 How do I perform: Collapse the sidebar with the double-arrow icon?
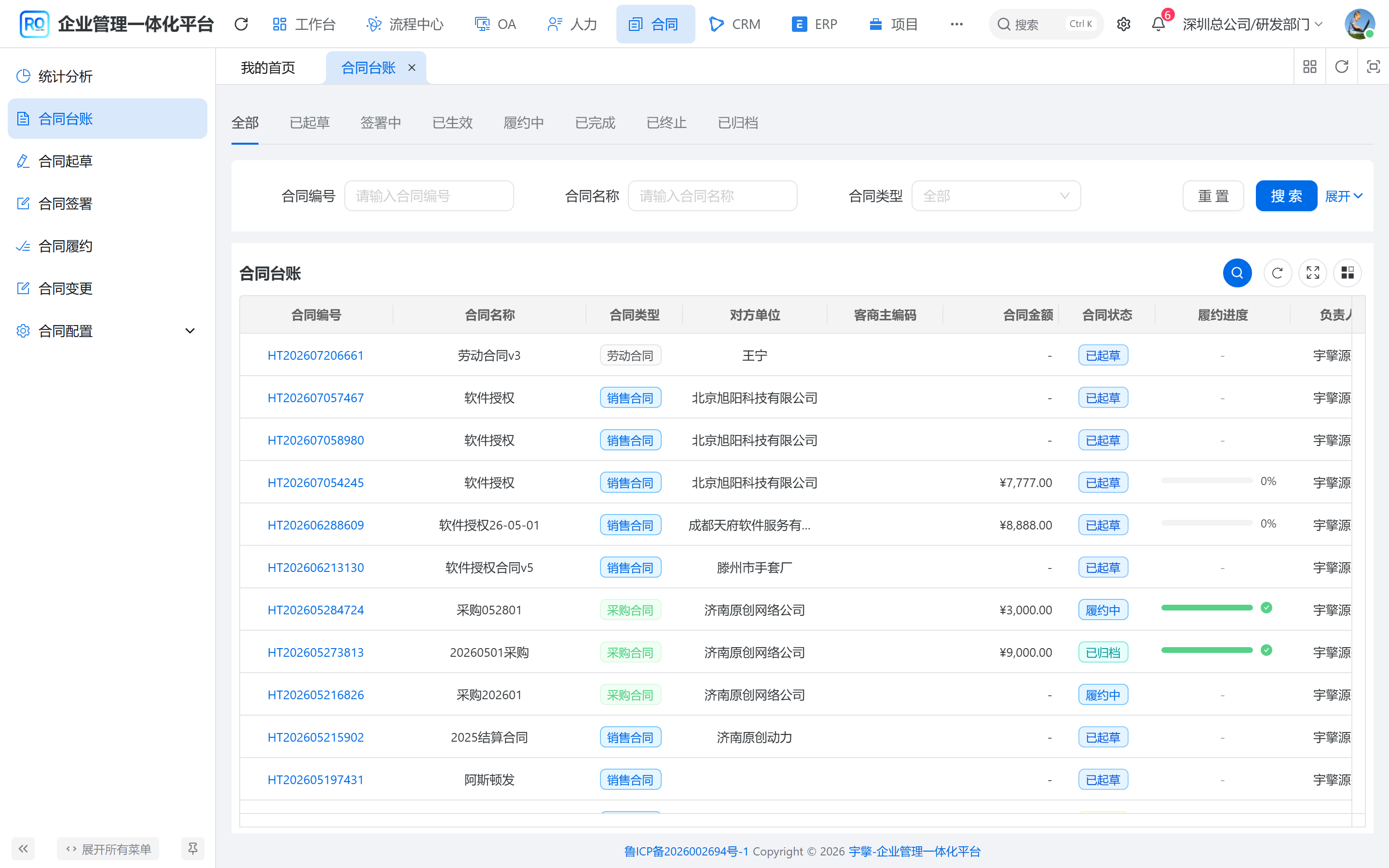pyautogui.click(x=24, y=849)
